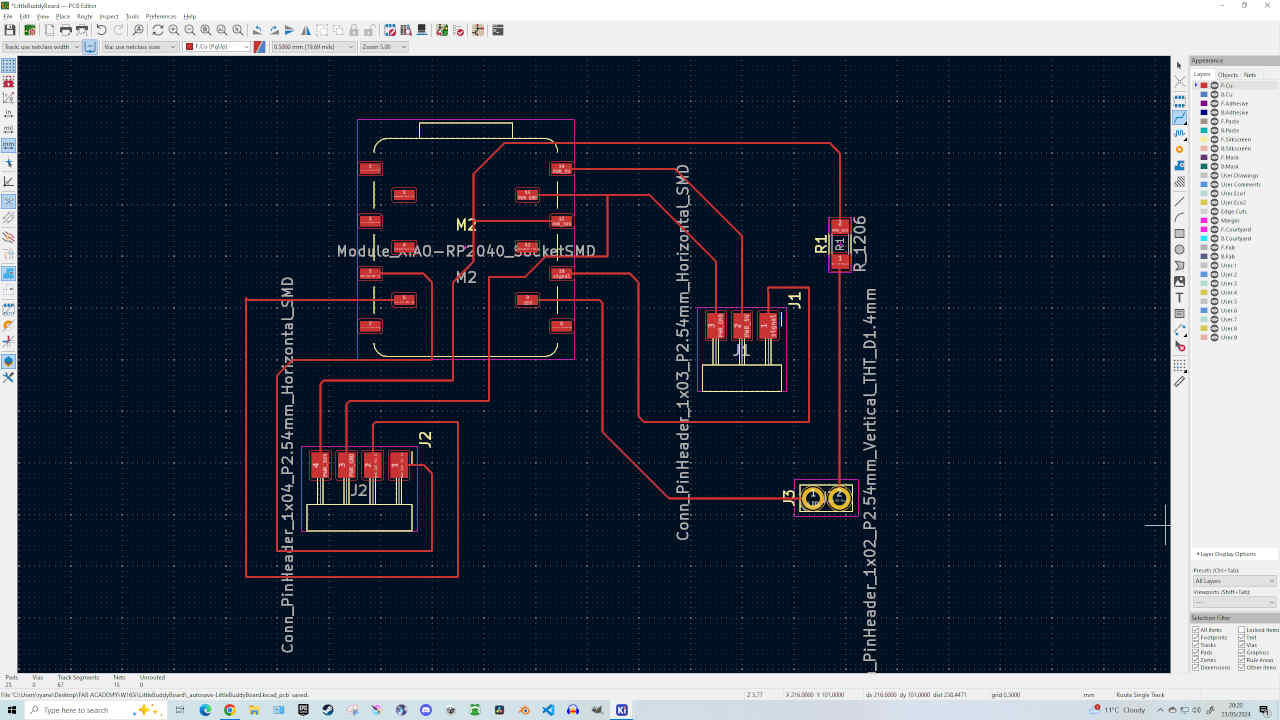The image size is (1280, 720).
Task: Click the F.Courtyard color swatch
Action: 1203,229
